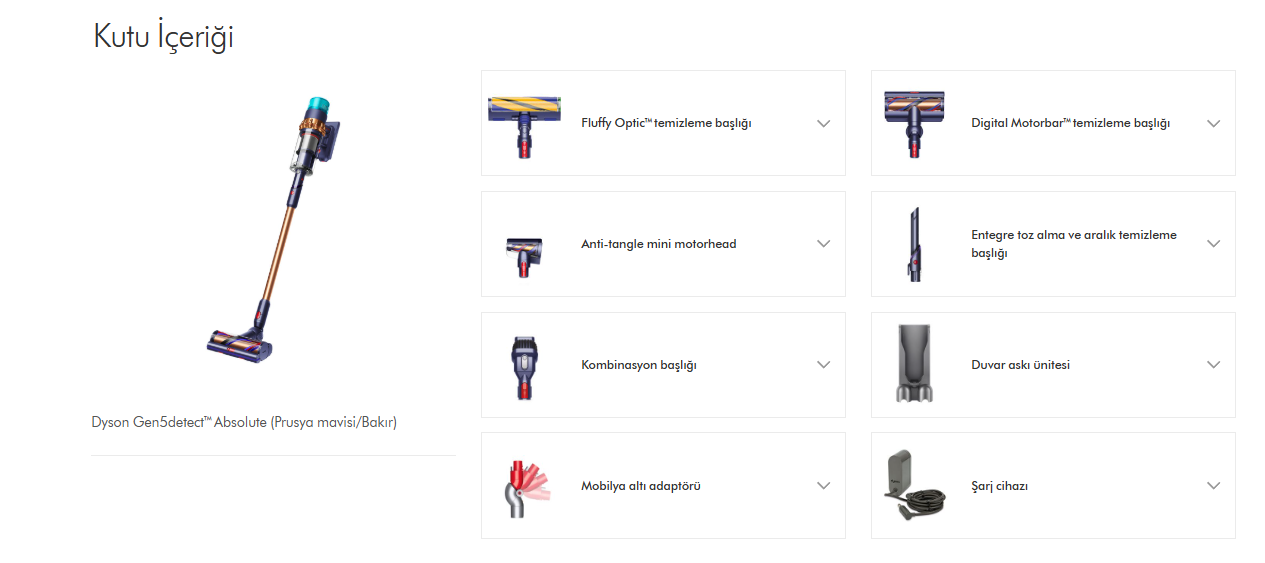The width and height of the screenshot is (1265, 563).
Task: Click the Şarj cihazı label text
Action: pyautogui.click(x=999, y=486)
